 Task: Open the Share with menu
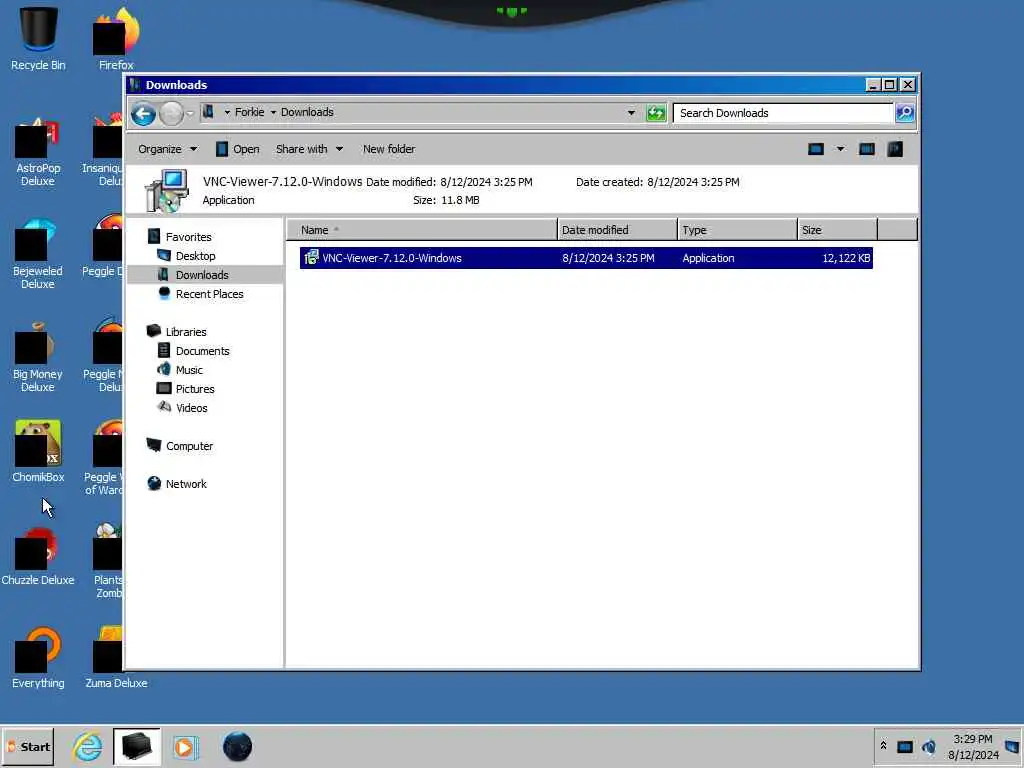pyautogui.click(x=309, y=150)
